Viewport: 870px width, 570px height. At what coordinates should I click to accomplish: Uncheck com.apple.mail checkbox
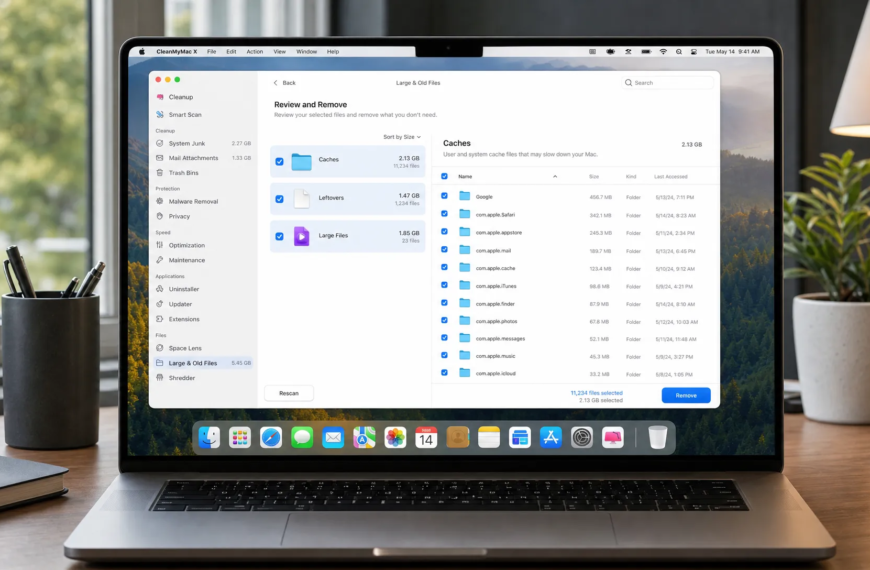(444, 250)
